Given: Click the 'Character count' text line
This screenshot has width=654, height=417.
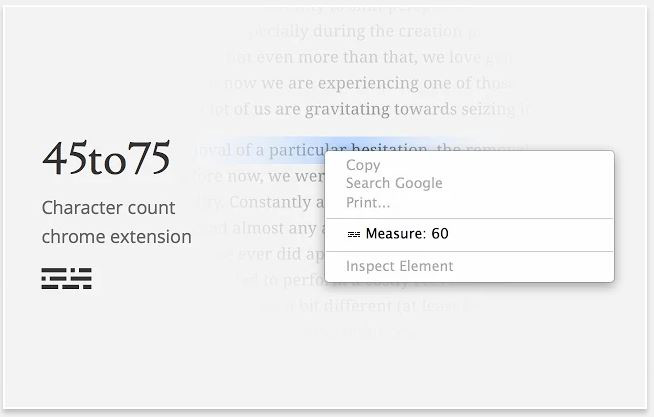Looking at the screenshot, I should click(x=108, y=208).
